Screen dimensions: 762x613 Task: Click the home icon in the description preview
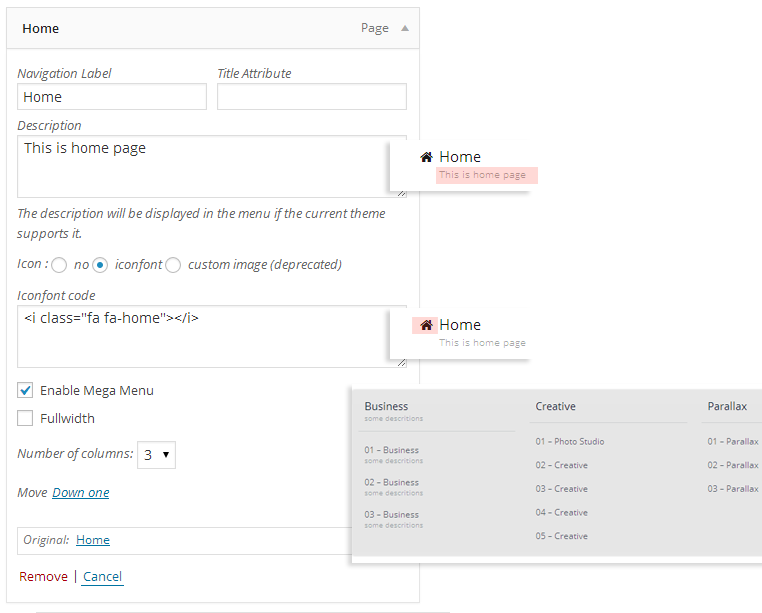click(x=426, y=157)
